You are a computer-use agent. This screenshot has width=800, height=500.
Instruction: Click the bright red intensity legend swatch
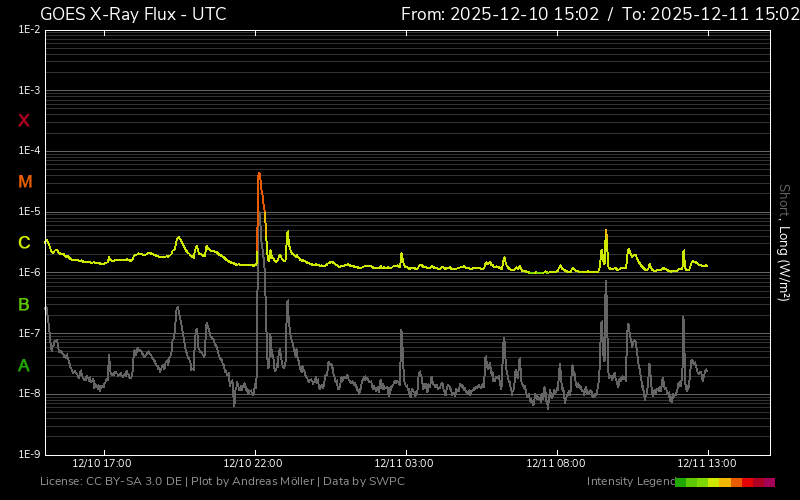(748, 482)
